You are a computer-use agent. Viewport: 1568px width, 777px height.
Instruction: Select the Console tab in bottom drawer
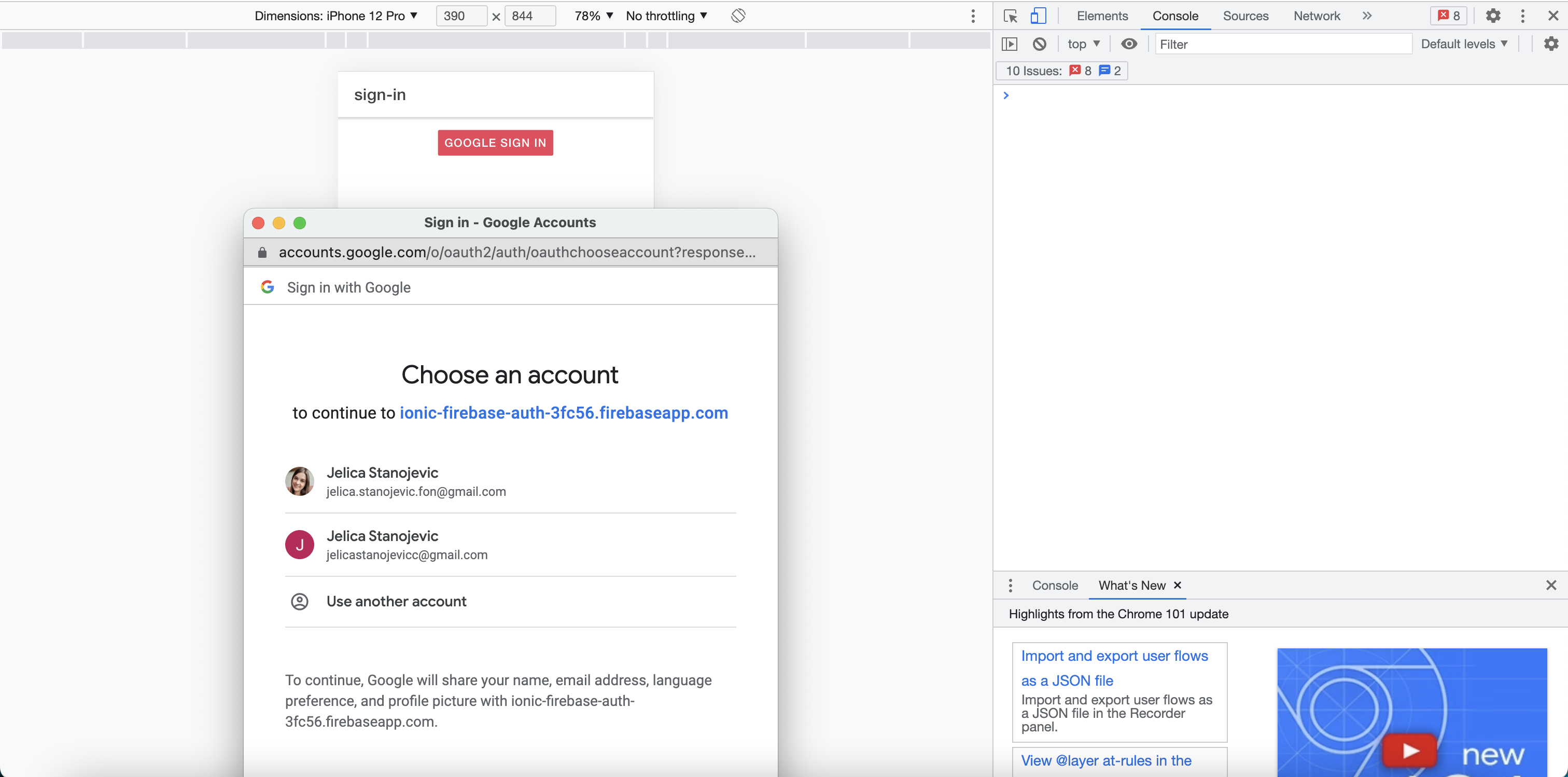point(1055,585)
